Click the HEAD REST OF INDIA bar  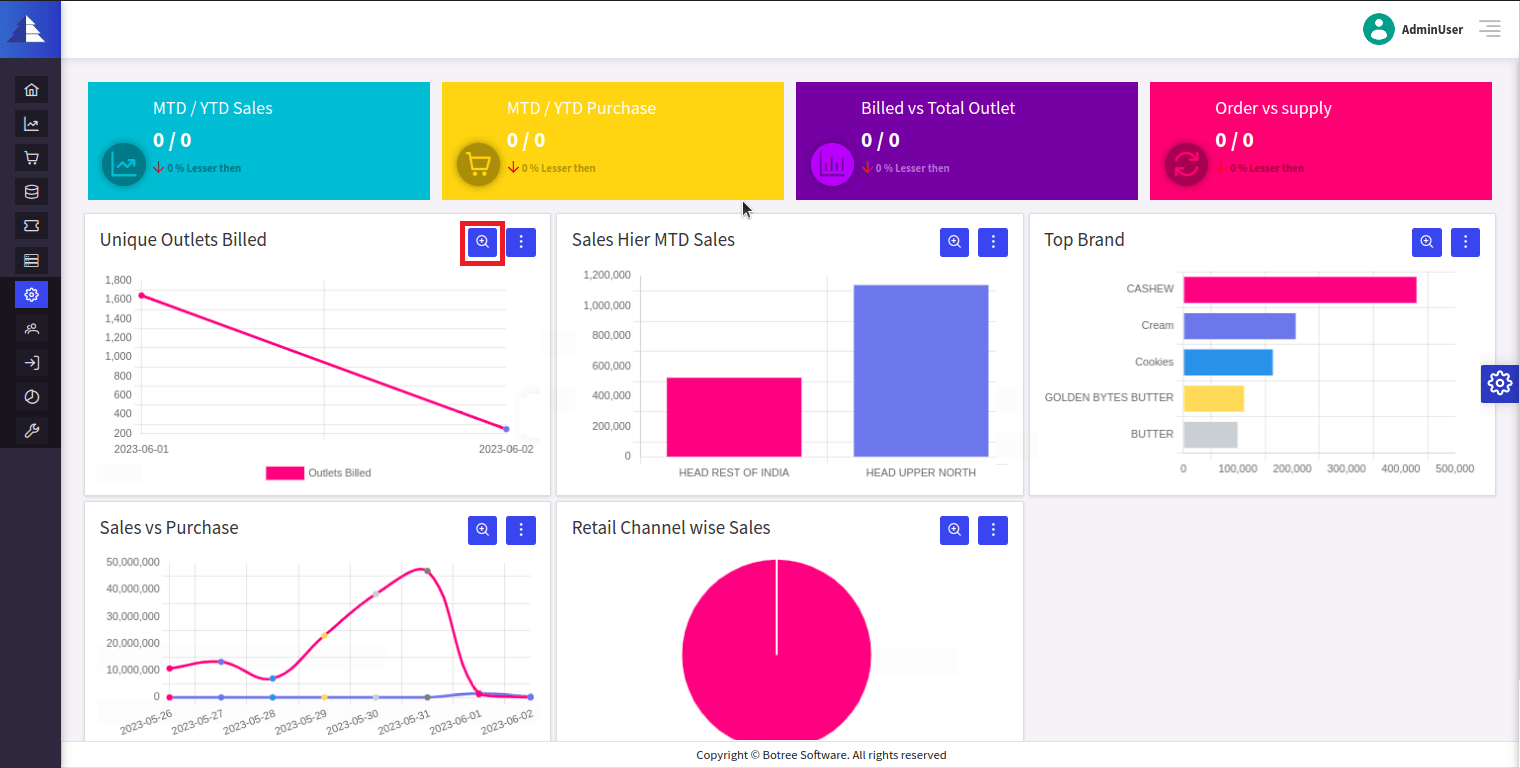(734, 417)
